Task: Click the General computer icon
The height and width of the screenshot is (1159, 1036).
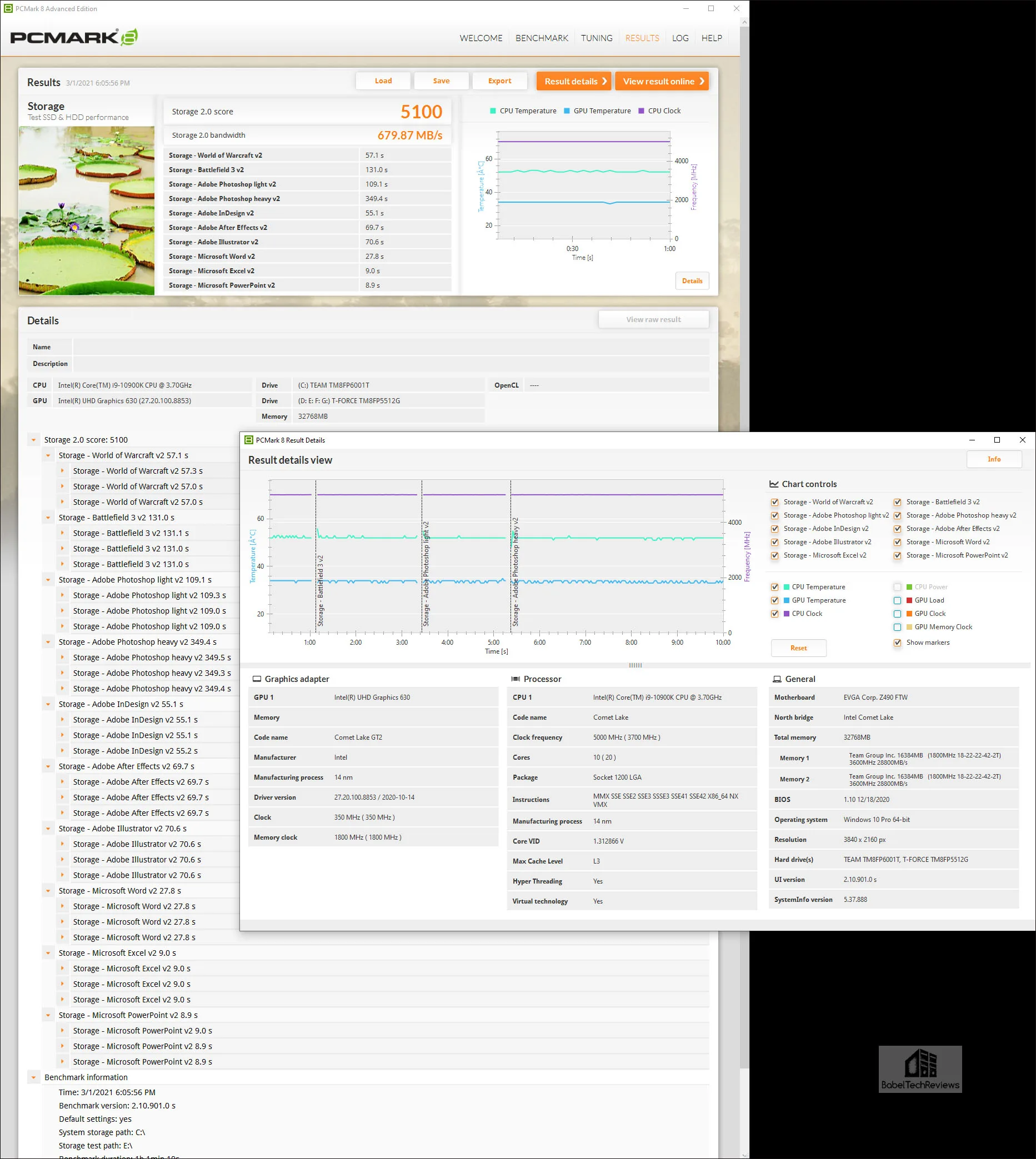Action: pos(777,679)
